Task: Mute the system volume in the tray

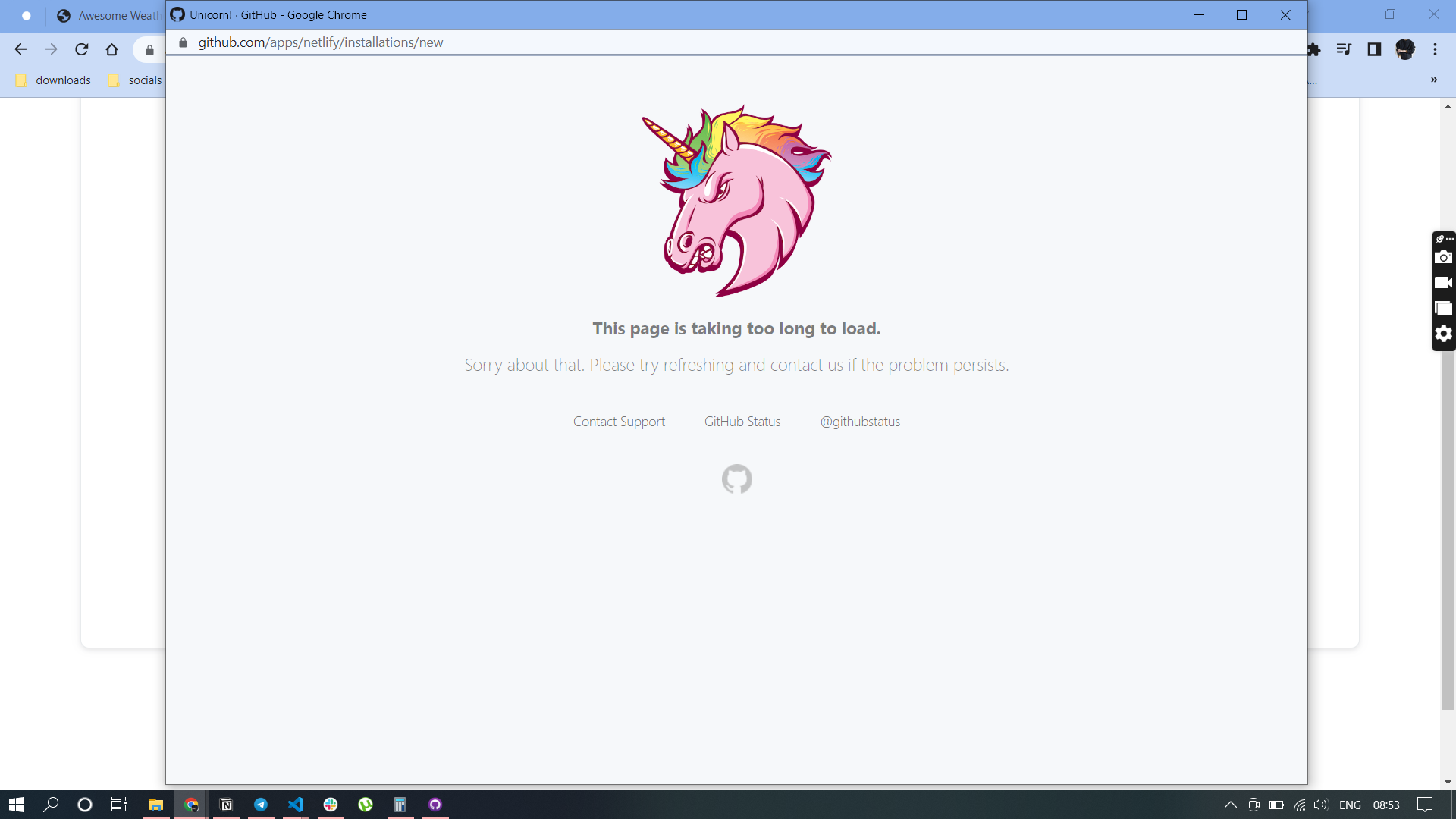Action: point(1323,805)
